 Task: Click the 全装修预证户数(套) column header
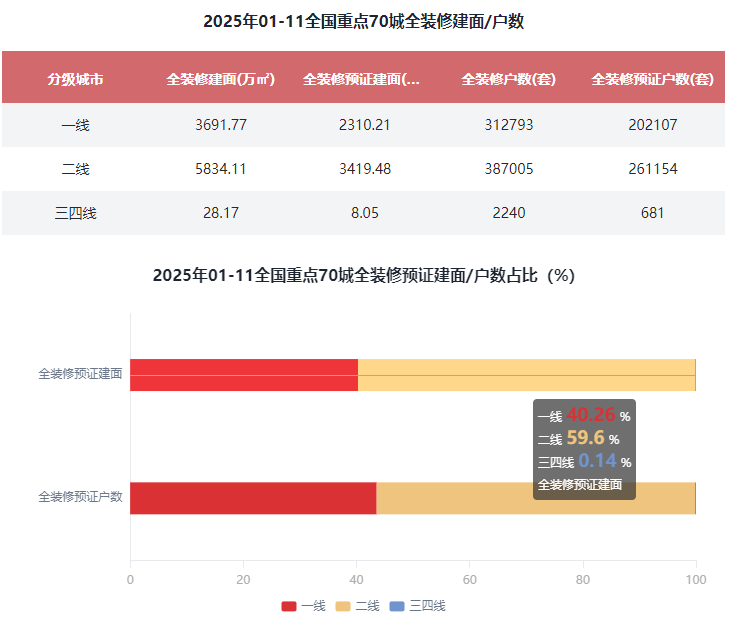652,79
